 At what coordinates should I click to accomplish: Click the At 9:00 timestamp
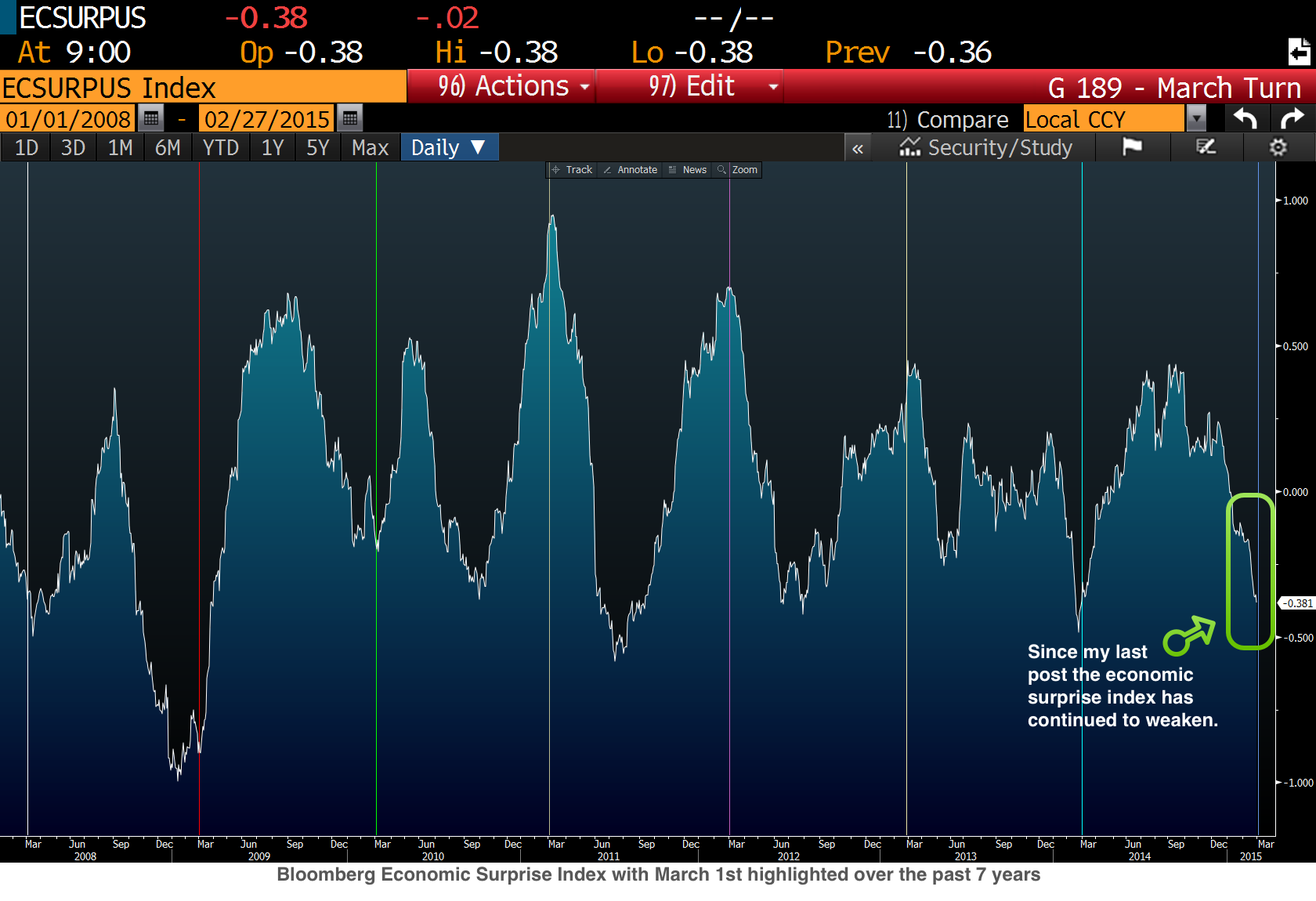click(x=74, y=52)
